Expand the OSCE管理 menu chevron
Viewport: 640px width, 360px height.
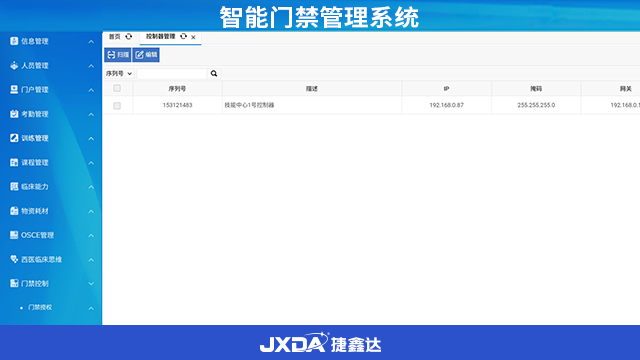(91, 236)
